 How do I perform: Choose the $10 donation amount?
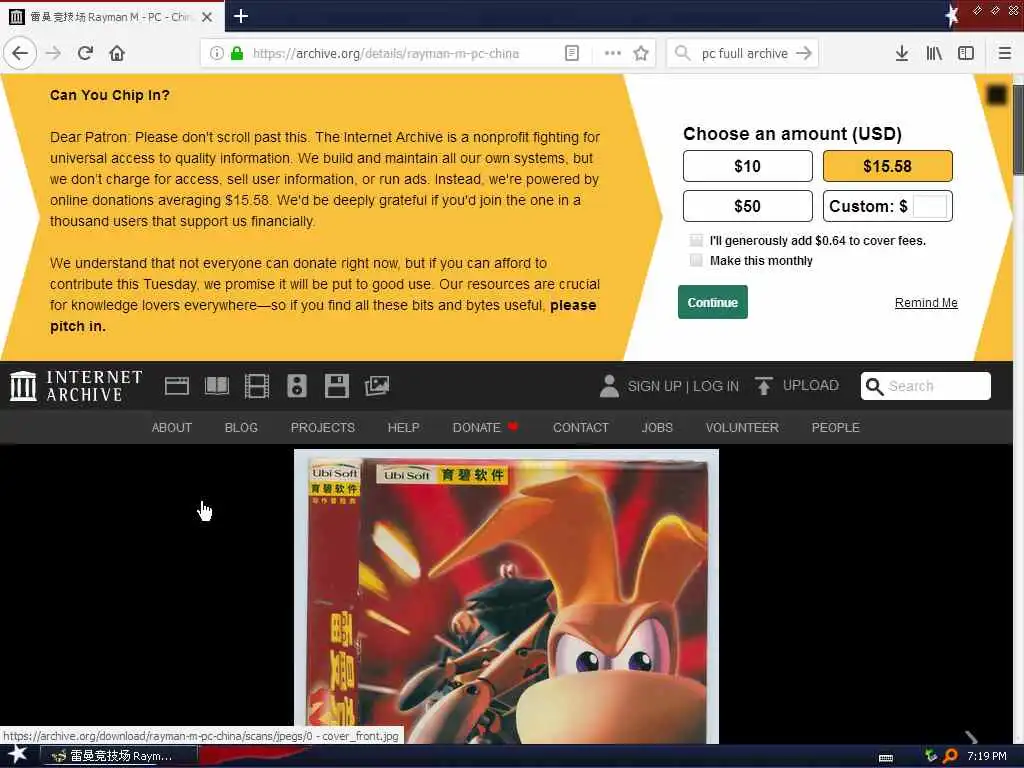pos(748,166)
